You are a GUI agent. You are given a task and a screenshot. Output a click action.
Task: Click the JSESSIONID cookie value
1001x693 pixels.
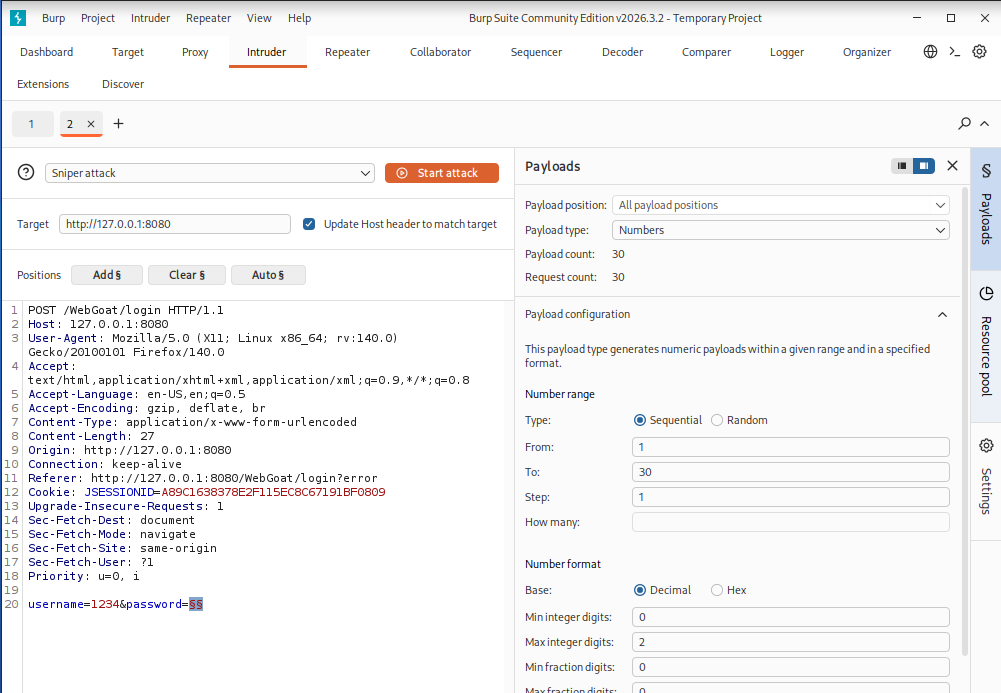pos(273,492)
